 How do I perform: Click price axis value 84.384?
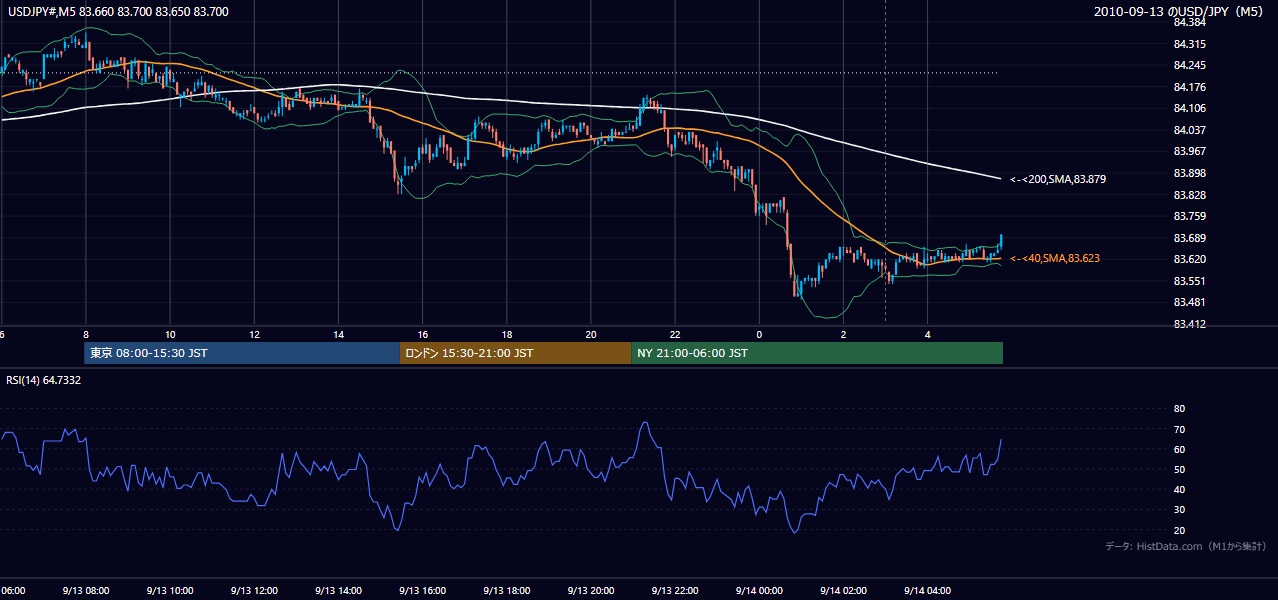coord(1189,22)
